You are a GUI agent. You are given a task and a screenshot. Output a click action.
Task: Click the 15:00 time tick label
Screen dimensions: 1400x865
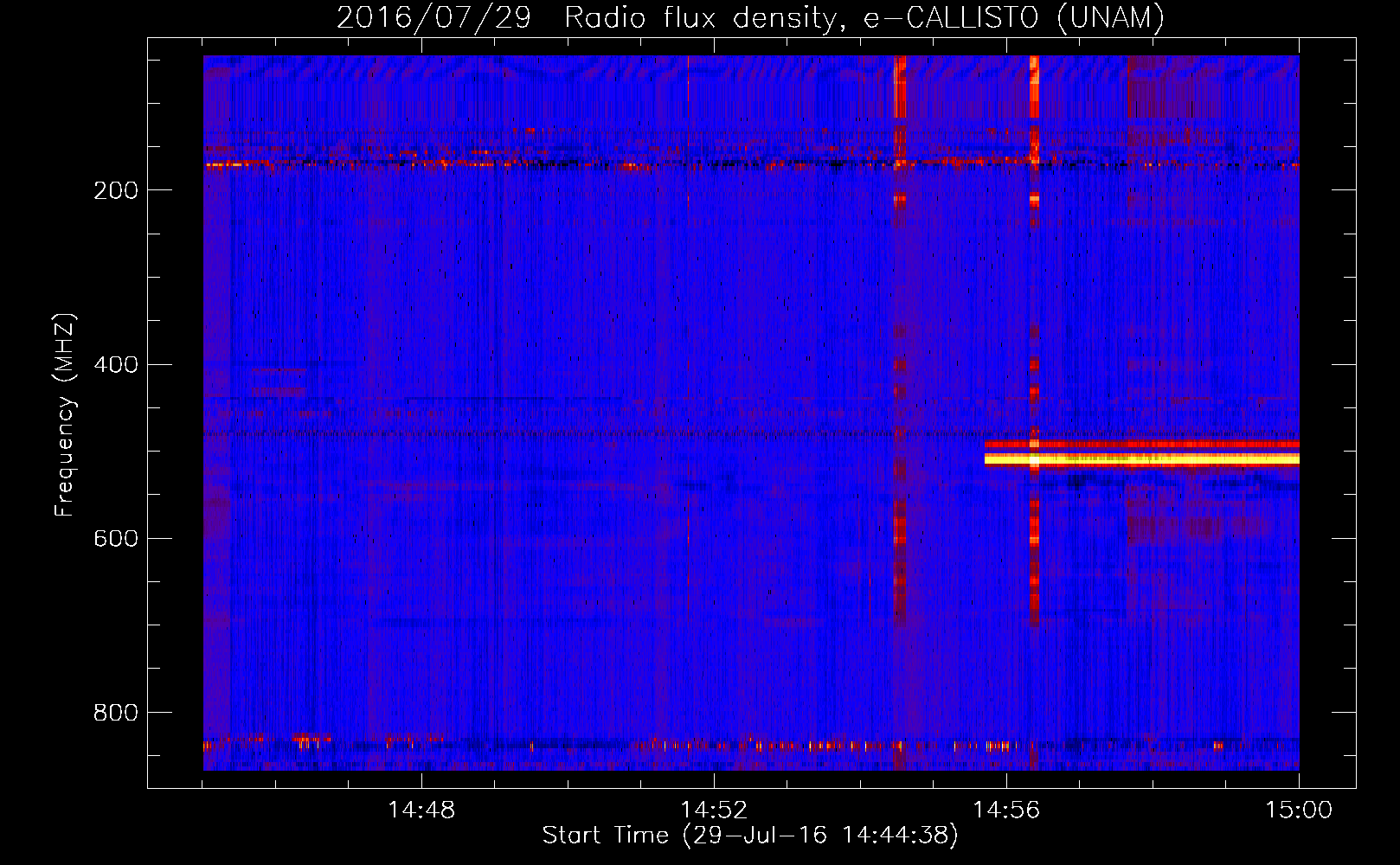point(1299,811)
